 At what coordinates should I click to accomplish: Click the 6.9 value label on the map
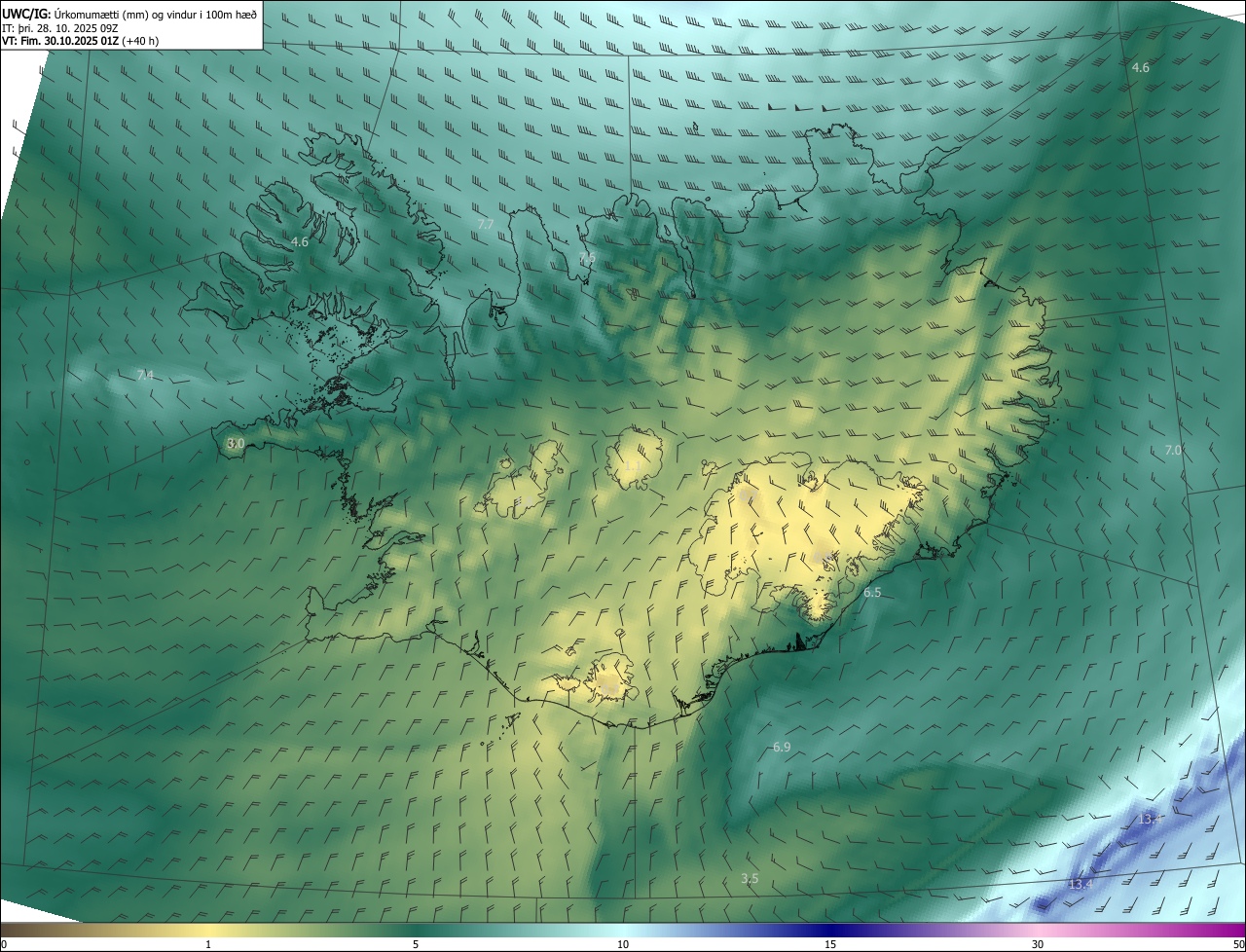click(x=782, y=747)
